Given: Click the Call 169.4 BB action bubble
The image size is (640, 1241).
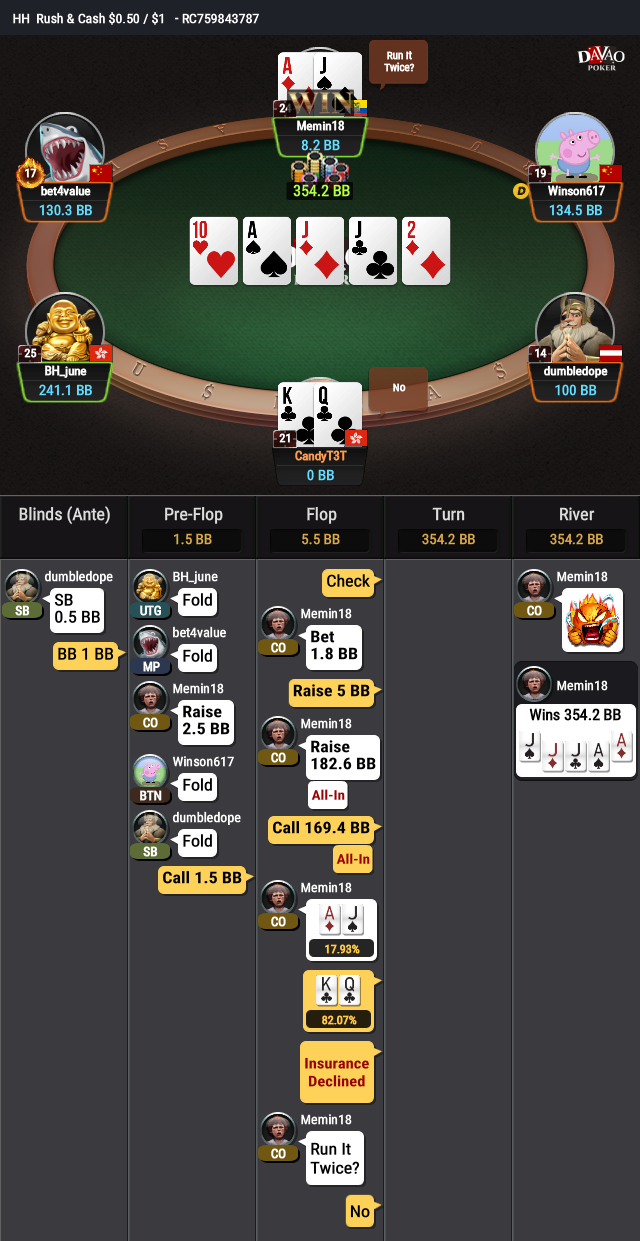Looking at the screenshot, I should [321, 828].
